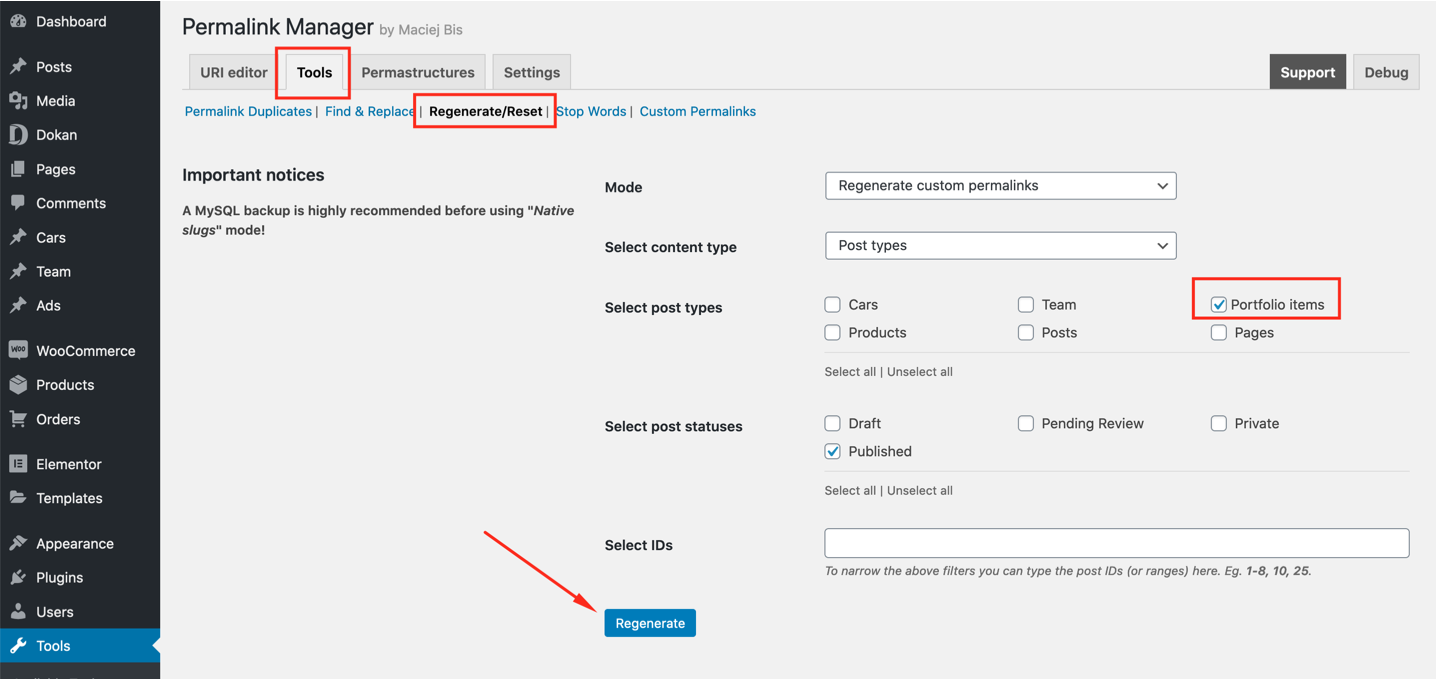Screen dimensions: 1436x679
Task: Select all post statuses link
Action: coord(850,491)
